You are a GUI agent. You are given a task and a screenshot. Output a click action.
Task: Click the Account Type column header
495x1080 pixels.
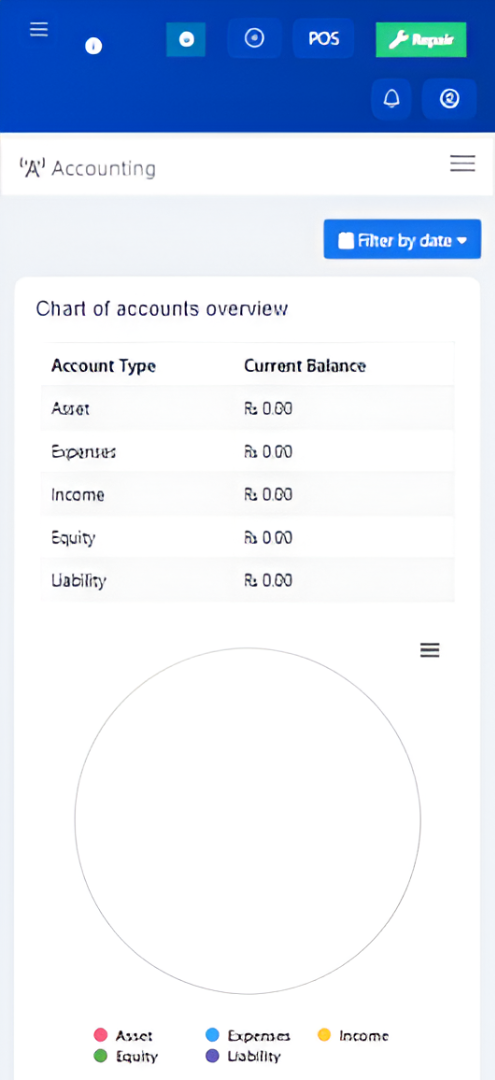click(x=103, y=365)
